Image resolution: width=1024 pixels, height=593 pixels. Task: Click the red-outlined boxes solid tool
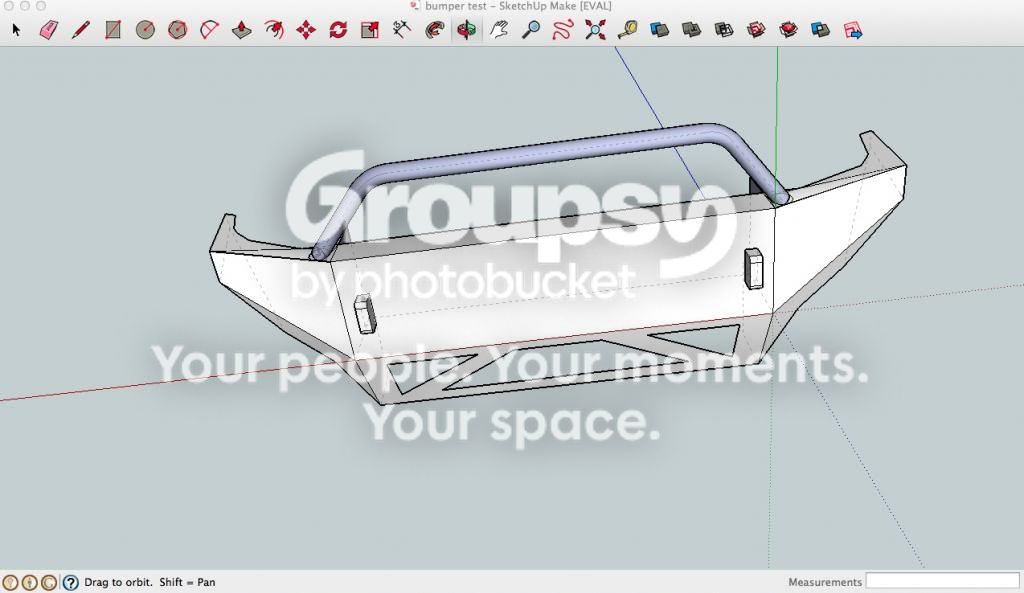coord(756,30)
